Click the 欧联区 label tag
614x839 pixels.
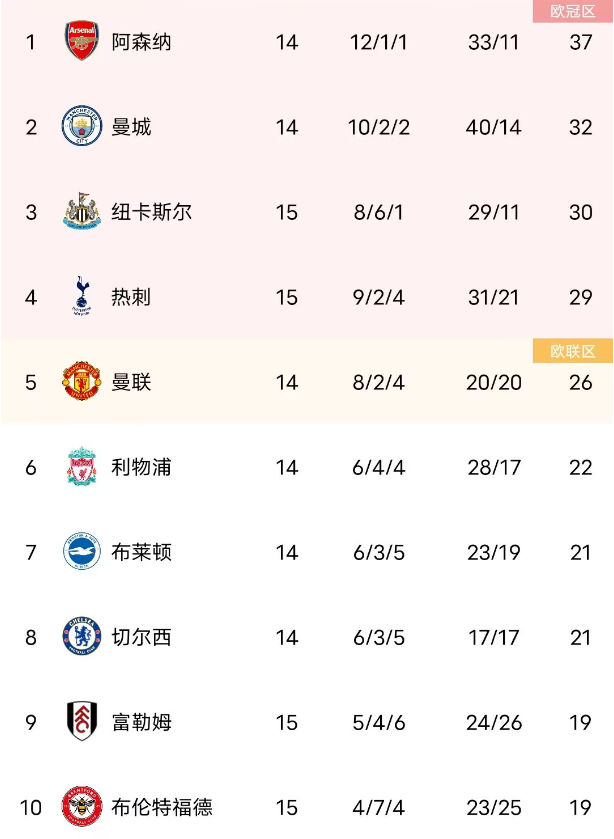pyautogui.click(x=572, y=351)
